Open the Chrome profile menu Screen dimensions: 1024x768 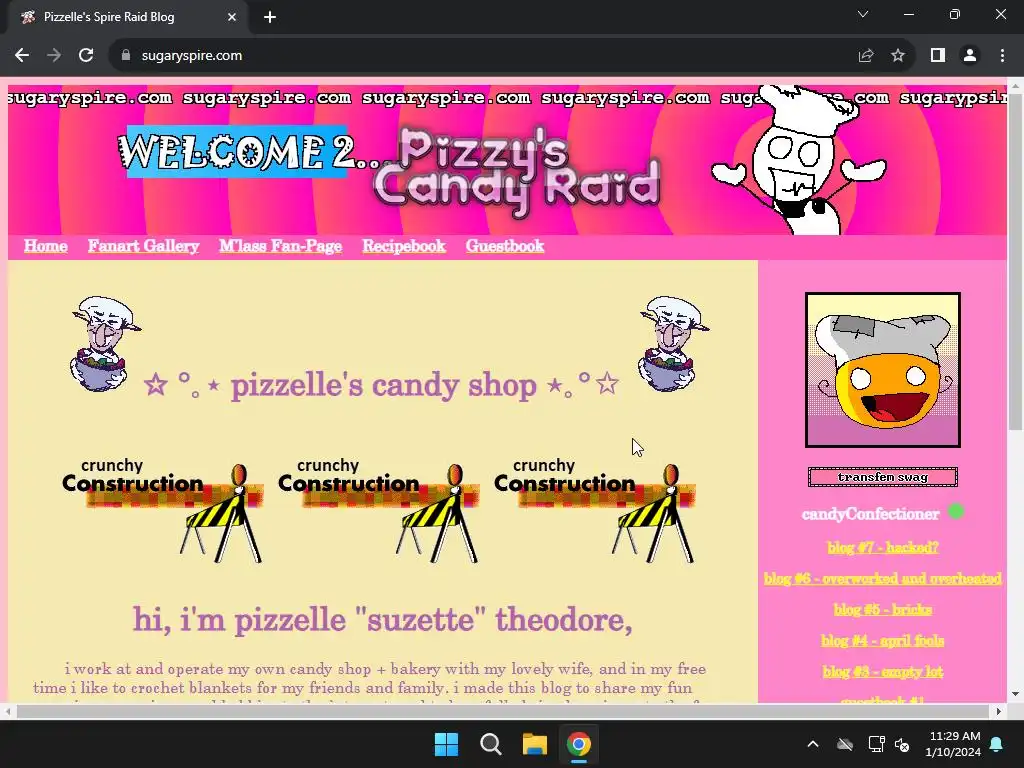coord(970,56)
